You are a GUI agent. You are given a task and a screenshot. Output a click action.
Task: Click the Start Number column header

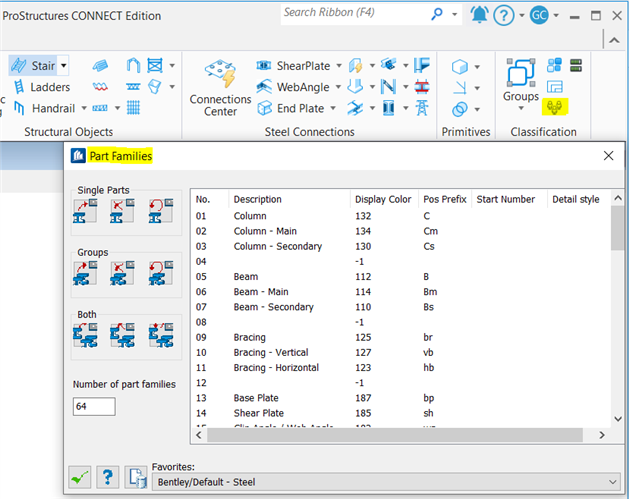click(505, 199)
